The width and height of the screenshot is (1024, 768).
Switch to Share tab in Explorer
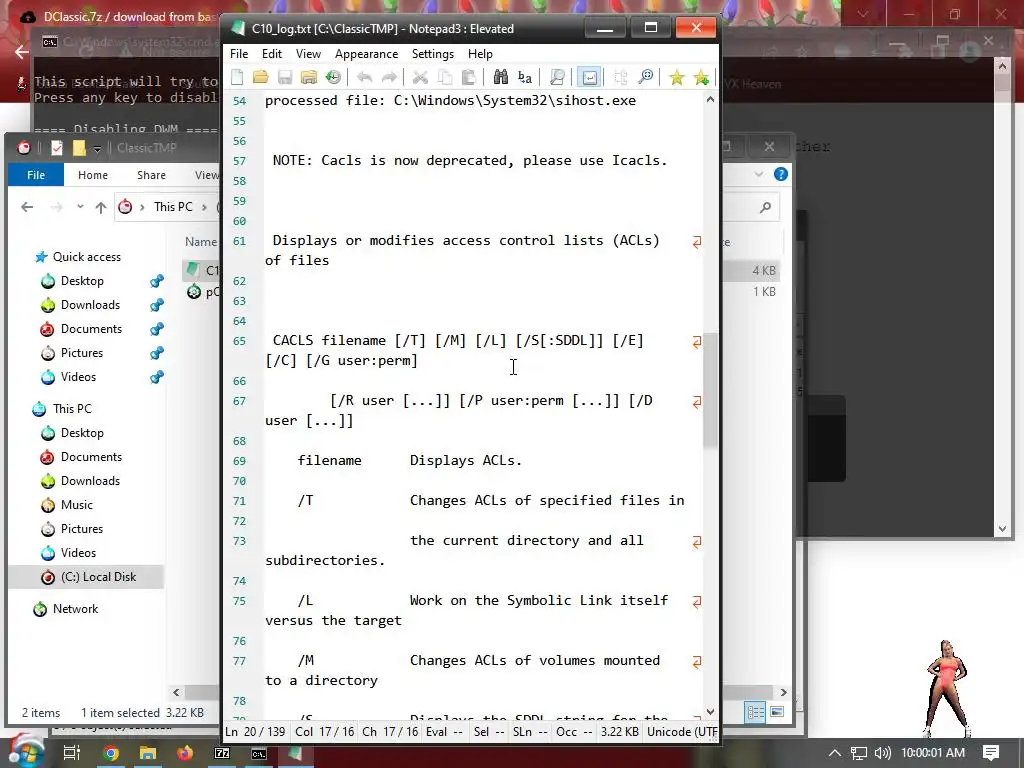[x=152, y=175]
